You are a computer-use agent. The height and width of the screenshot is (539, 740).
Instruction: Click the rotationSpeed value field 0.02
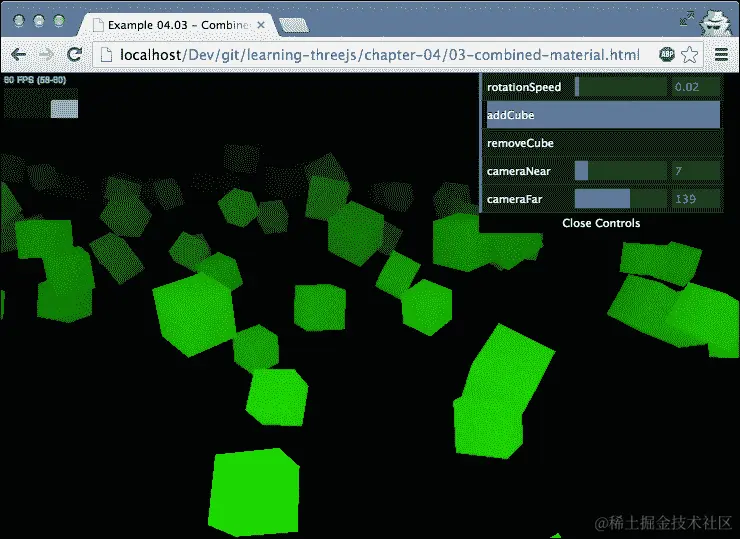[x=696, y=87]
